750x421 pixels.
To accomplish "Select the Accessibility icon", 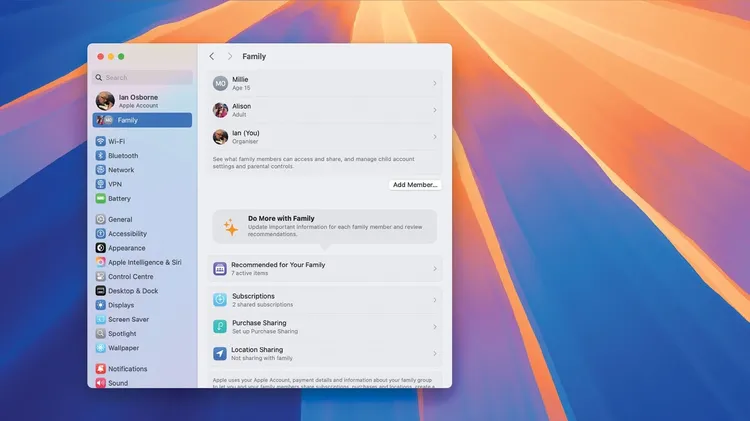I will (x=100, y=233).
